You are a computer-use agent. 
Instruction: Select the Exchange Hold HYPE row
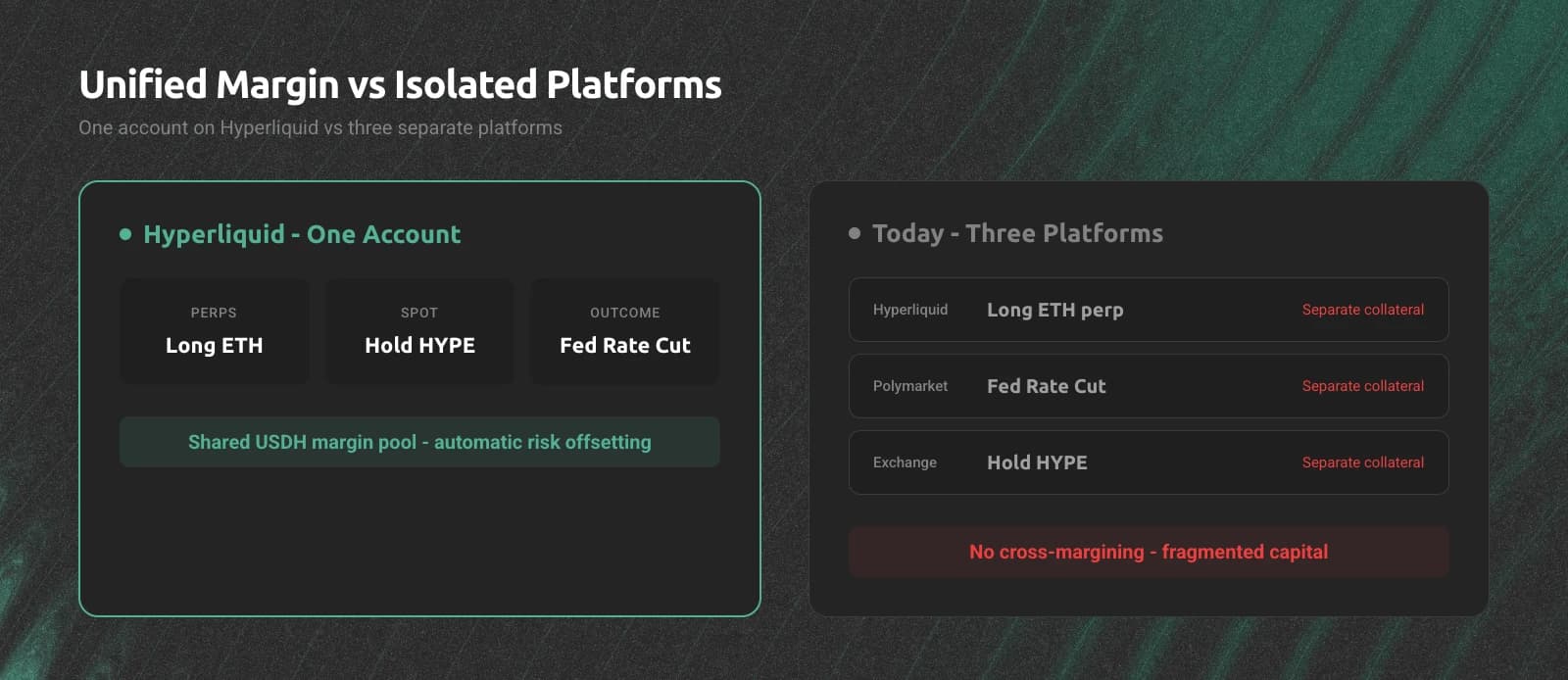pos(1148,462)
